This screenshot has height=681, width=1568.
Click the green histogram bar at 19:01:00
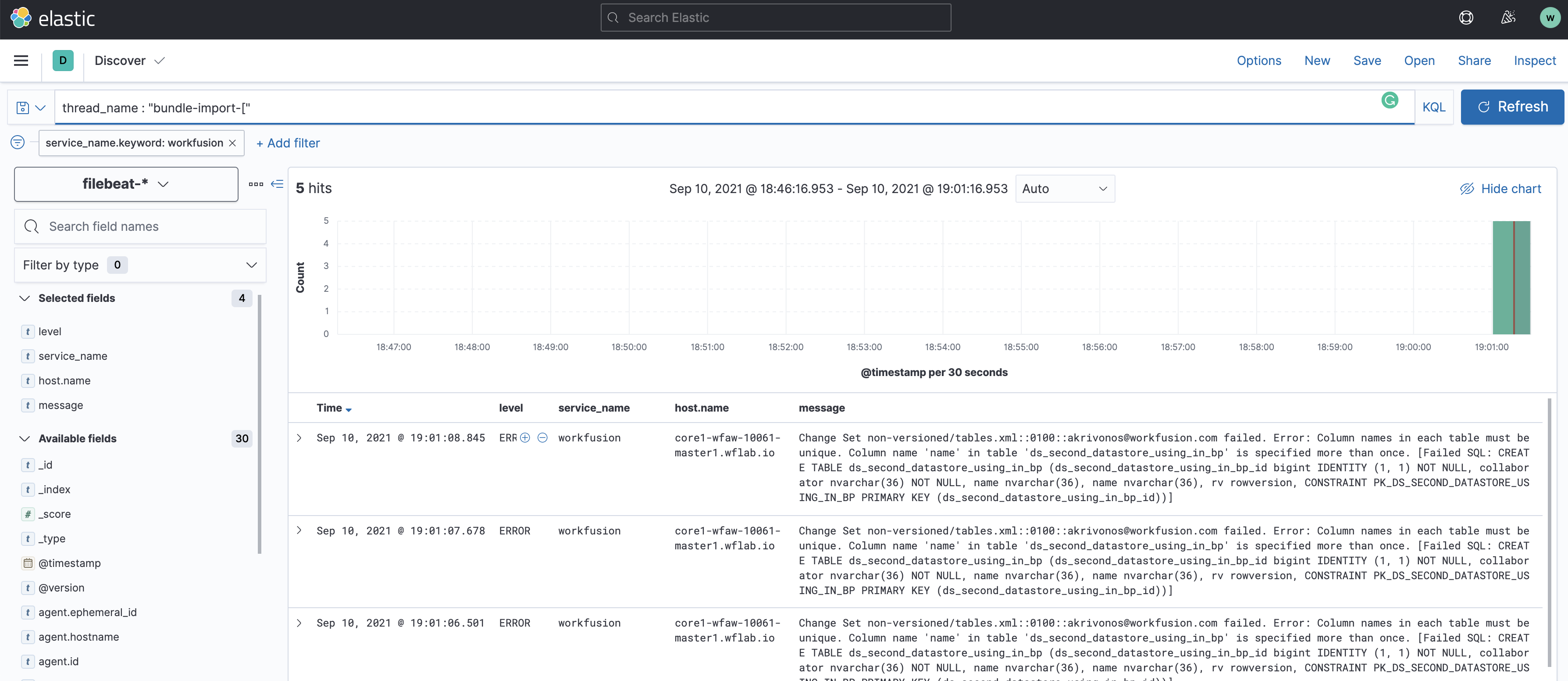coord(1511,277)
